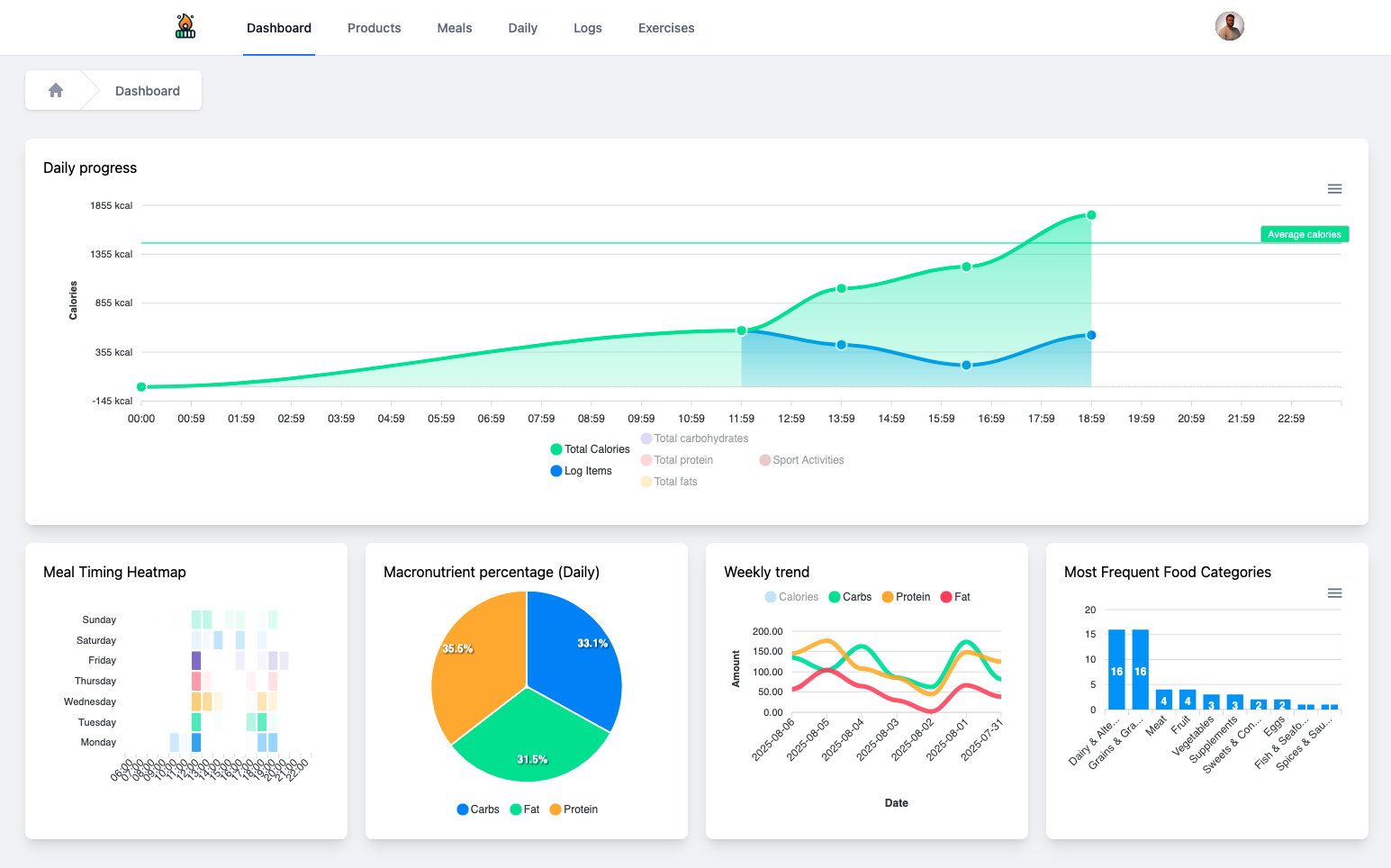This screenshot has height=868, width=1391.
Task: Switch to the Products tab
Action: click(375, 28)
